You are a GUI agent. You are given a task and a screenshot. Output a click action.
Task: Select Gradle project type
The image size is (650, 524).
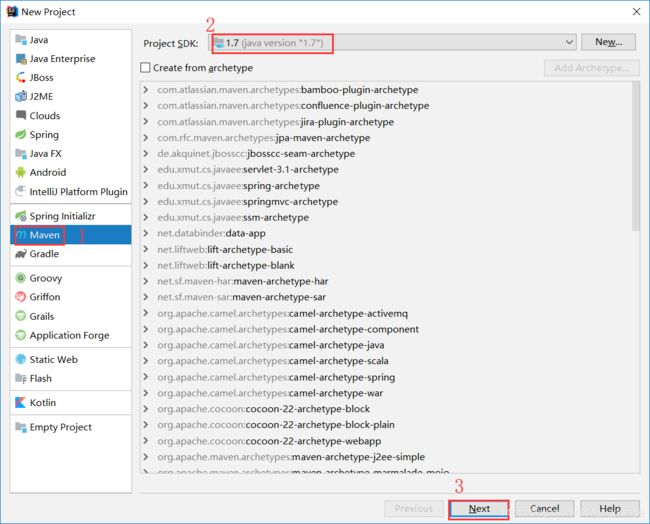70,254
